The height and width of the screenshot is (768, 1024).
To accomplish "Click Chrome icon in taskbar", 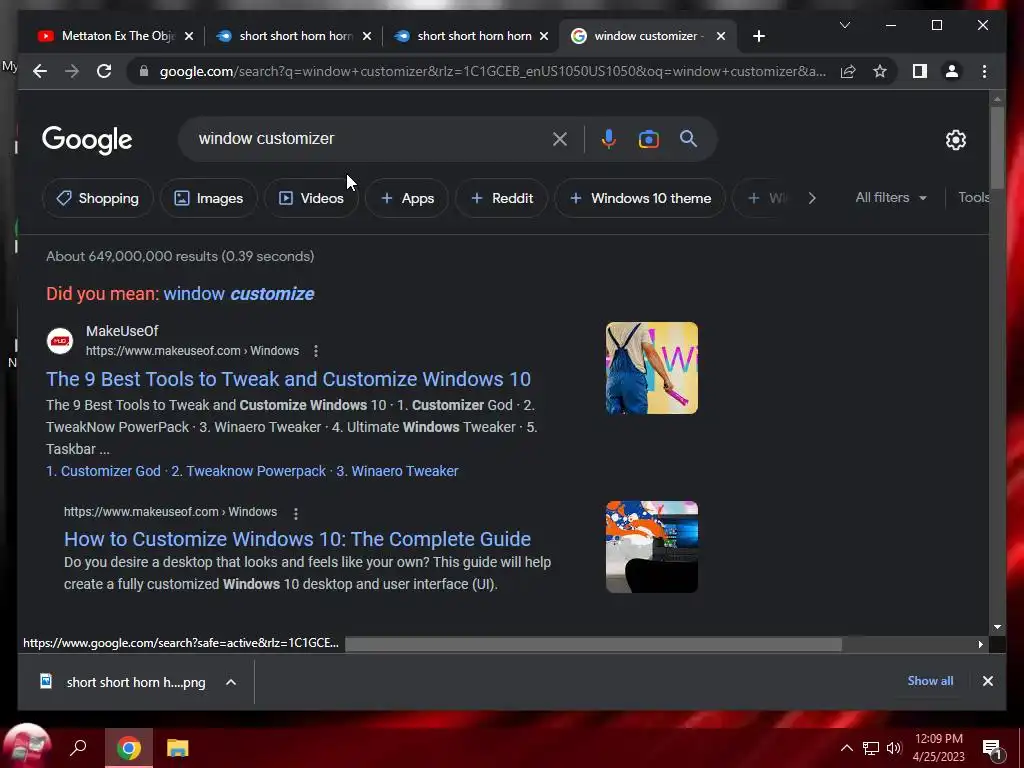I will tap(129, 748).
